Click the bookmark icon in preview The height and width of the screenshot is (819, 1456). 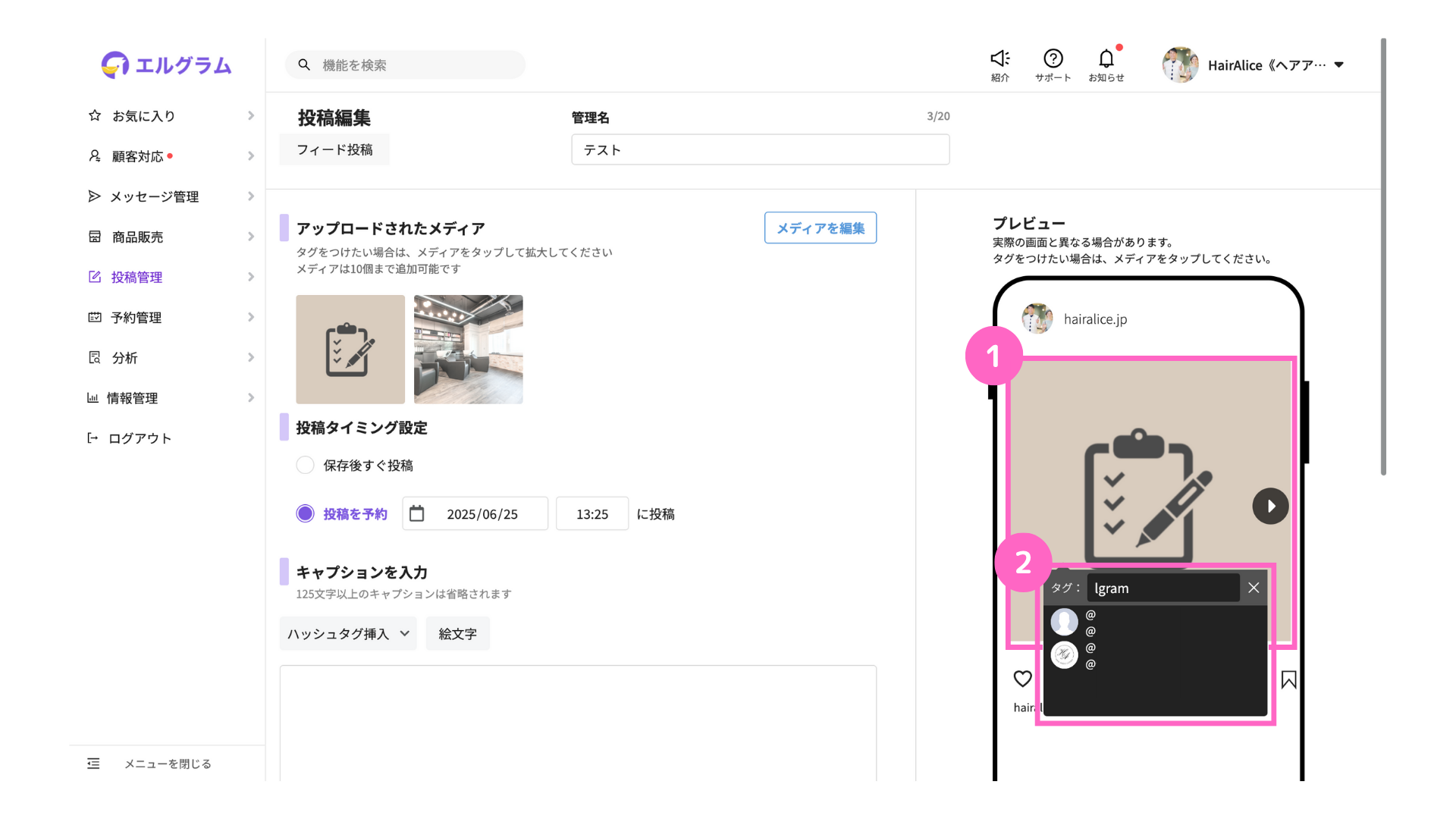click(1288, 679)
